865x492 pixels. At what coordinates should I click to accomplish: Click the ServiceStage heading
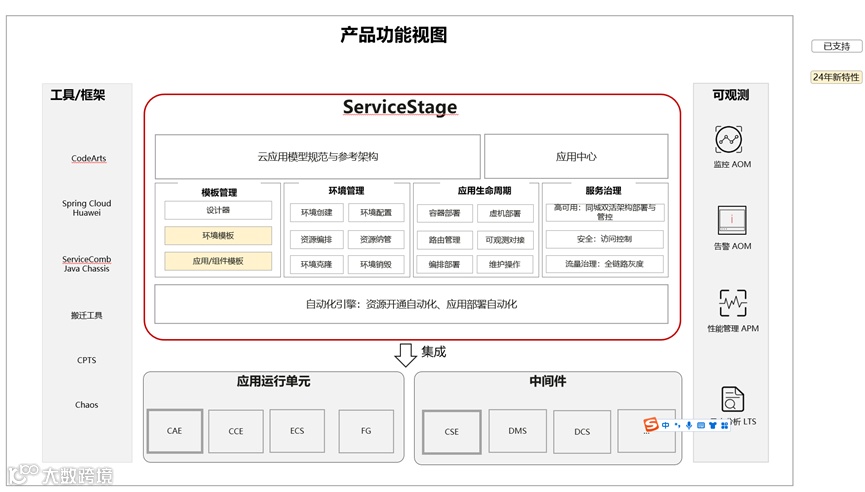click(x=400, y=106)
